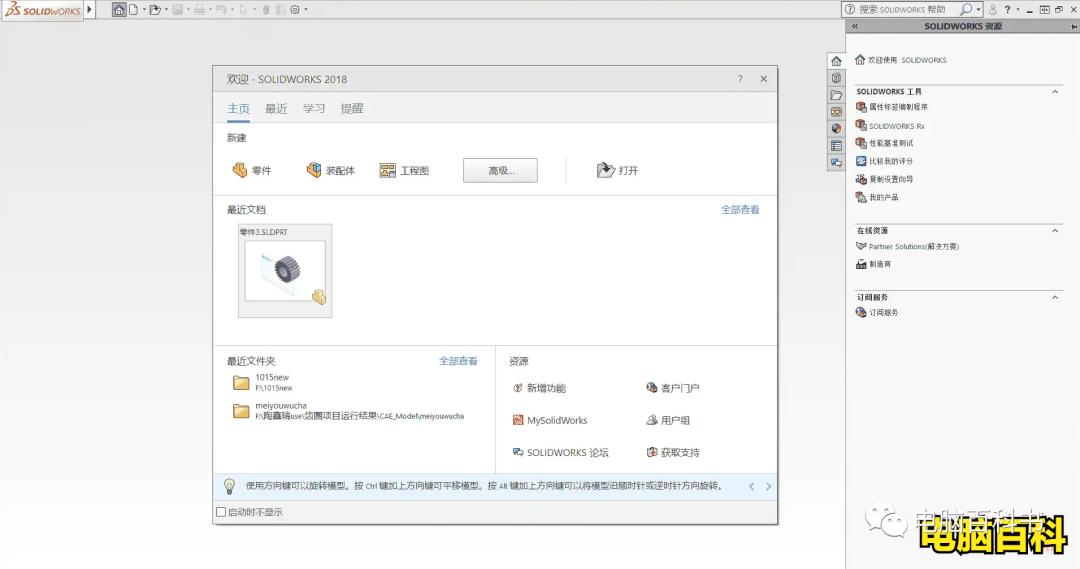Open dropdown arrow next to Open icon
The image size is (1080, 569).
166,10
